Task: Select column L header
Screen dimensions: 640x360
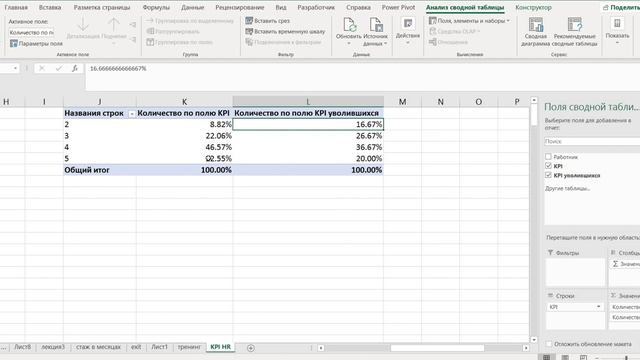Action: pos(308,102)
